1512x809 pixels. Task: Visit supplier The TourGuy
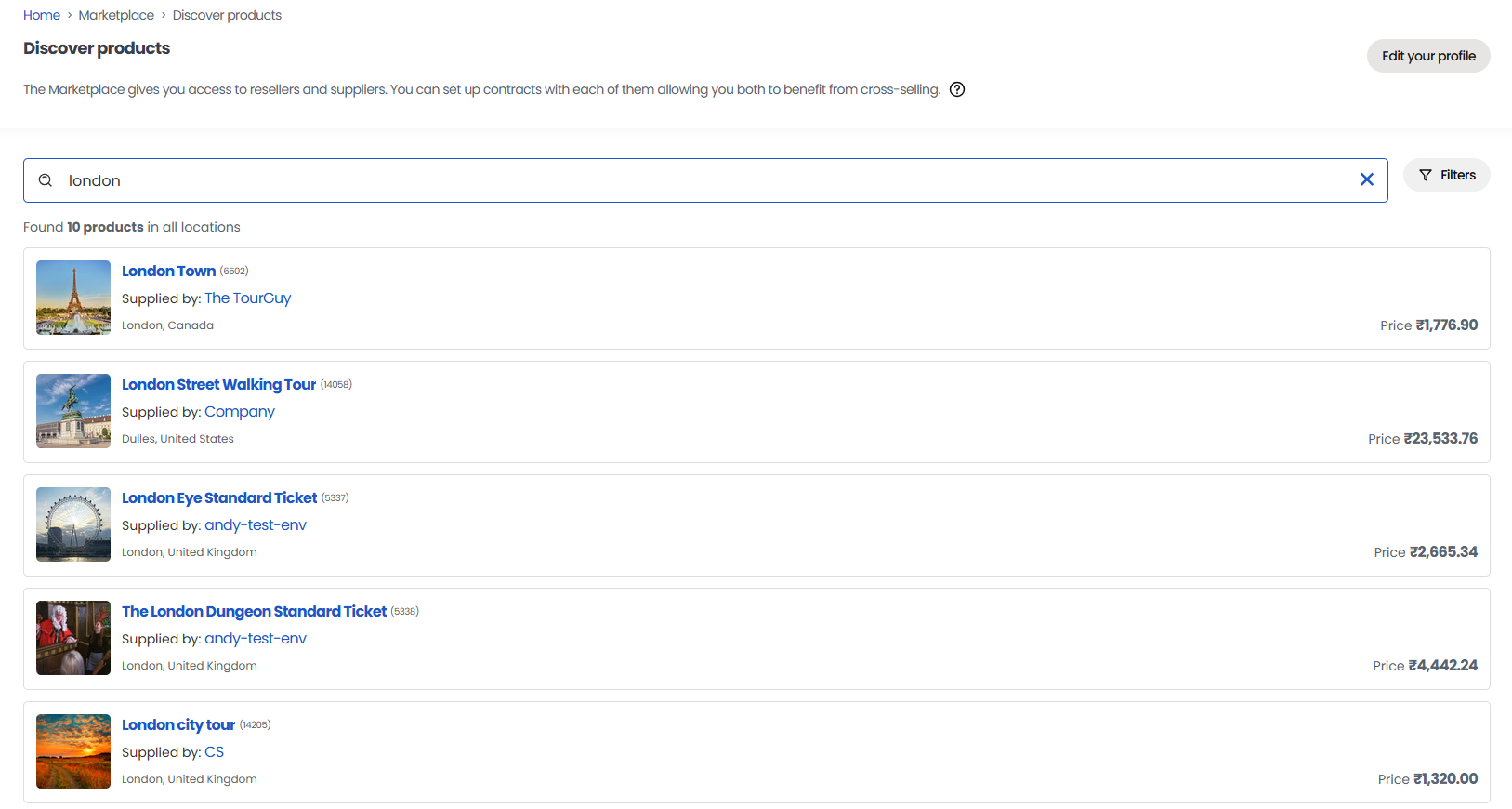247,298
